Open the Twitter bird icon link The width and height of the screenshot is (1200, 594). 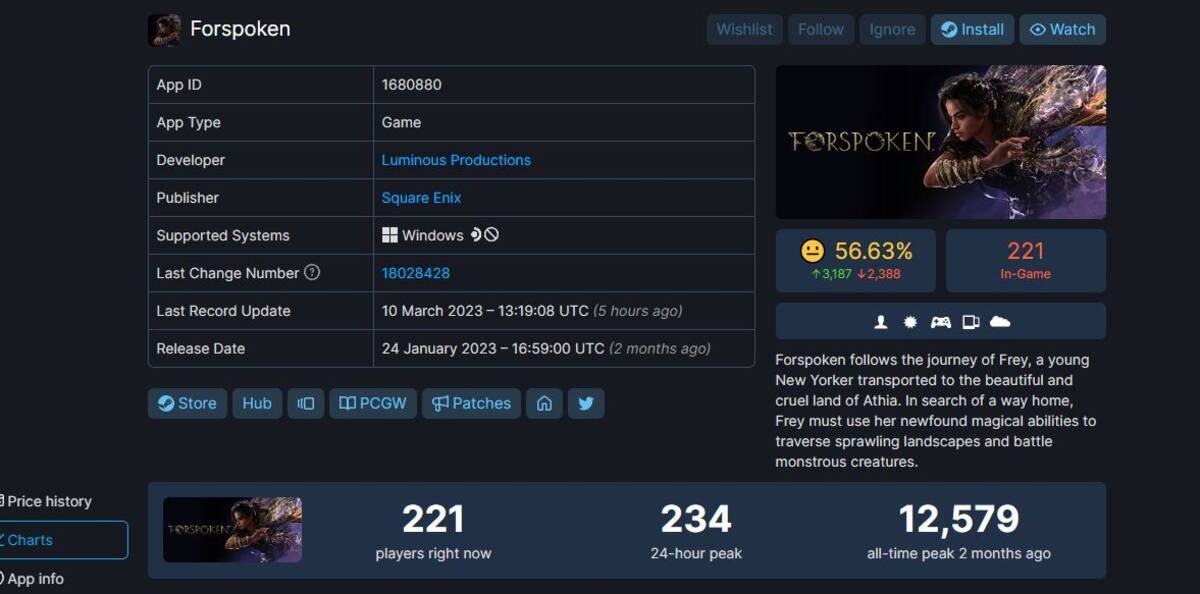(x=586, y=403)
